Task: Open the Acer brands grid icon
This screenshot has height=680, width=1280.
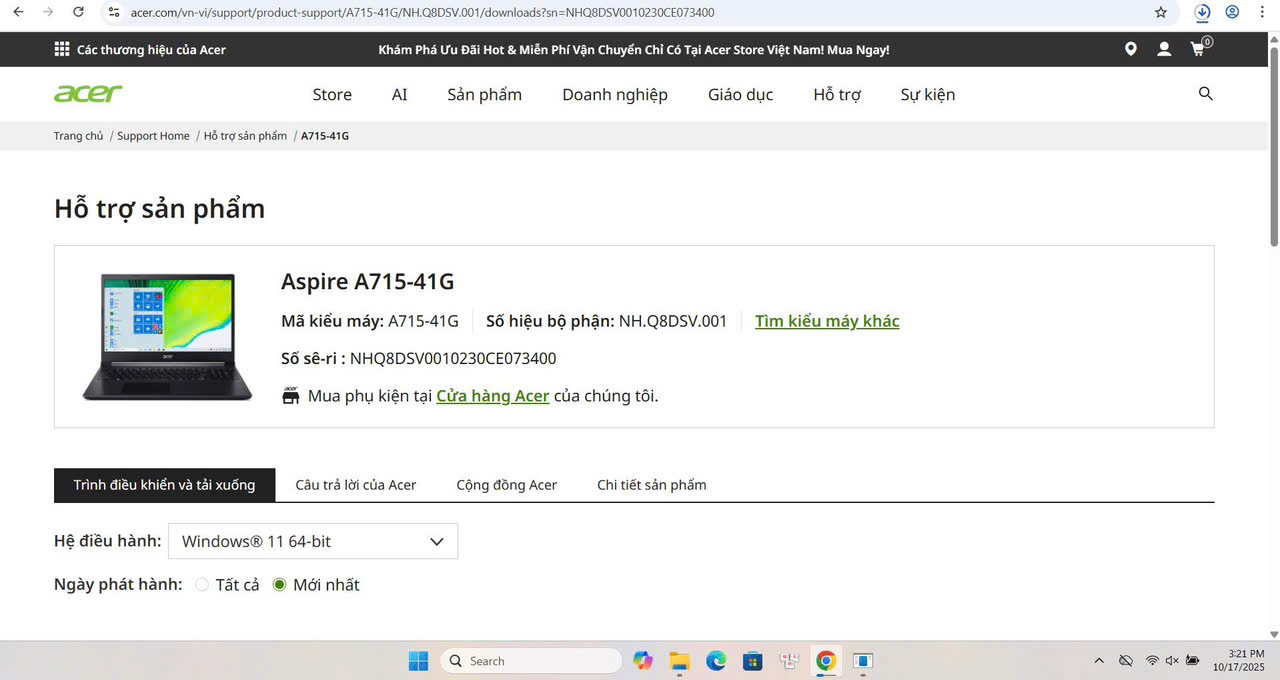Action: [62, 49]
